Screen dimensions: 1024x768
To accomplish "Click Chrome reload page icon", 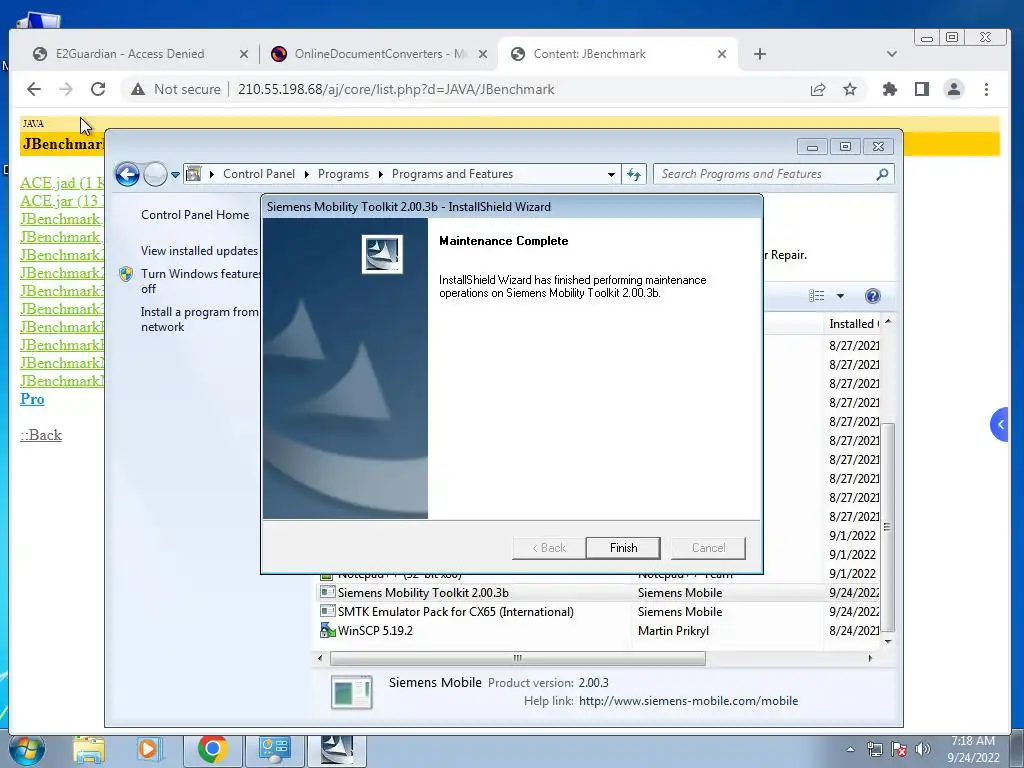I will 98,89.
